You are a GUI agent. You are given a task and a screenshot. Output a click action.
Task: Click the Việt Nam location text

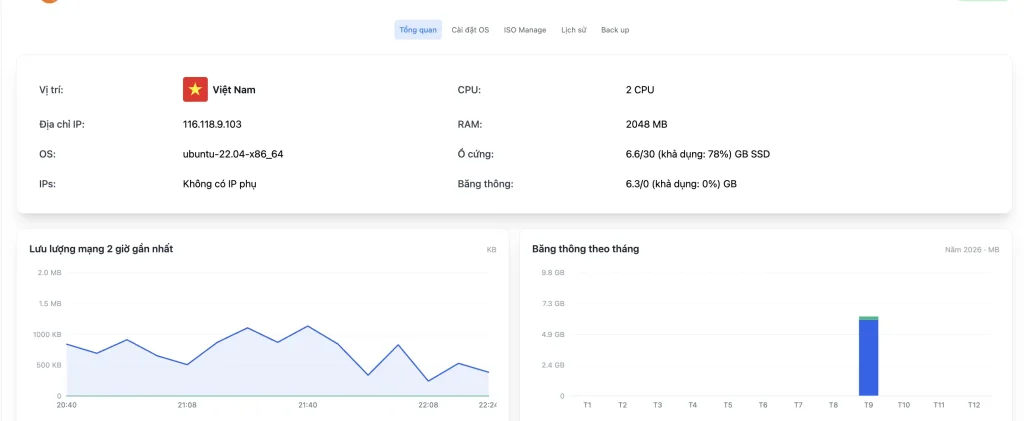(234, 89)
